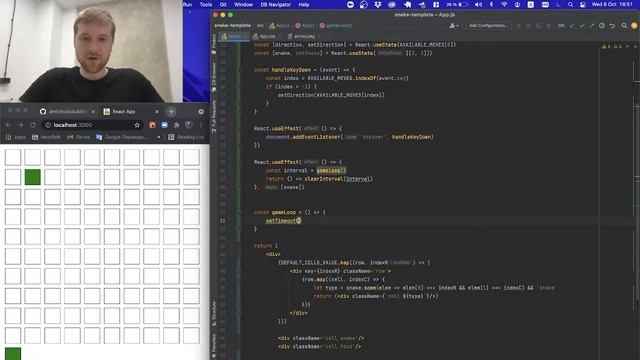The image size is (640, 360).
Task: Click Search Everywhere magnifier in IDE
Action: pos(624,25)
